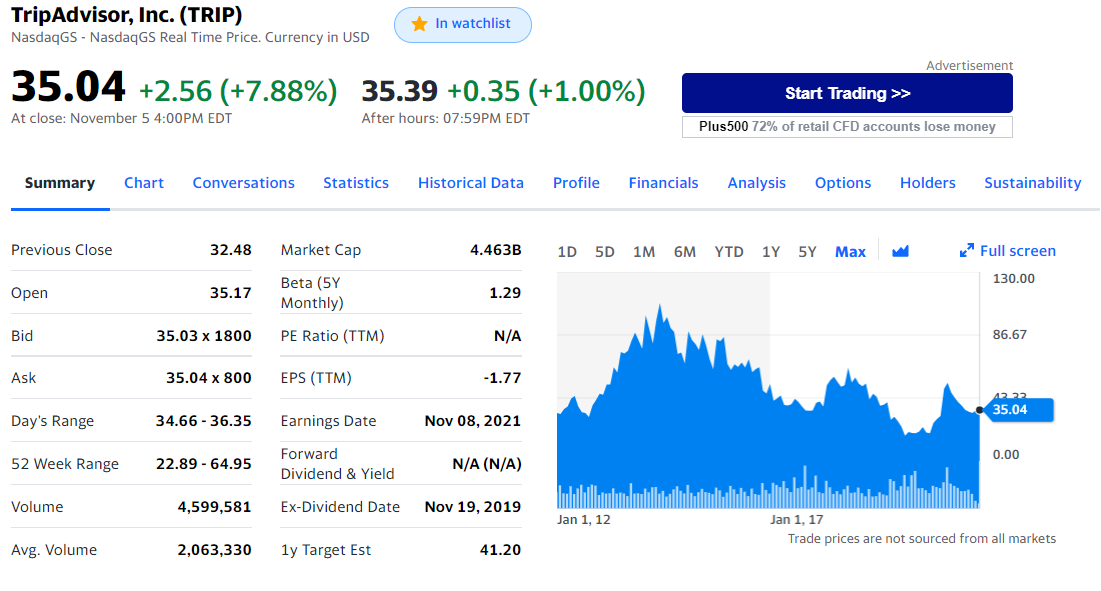Select the 1D chart range
The image size is (1101, 591).
(567, 252)
